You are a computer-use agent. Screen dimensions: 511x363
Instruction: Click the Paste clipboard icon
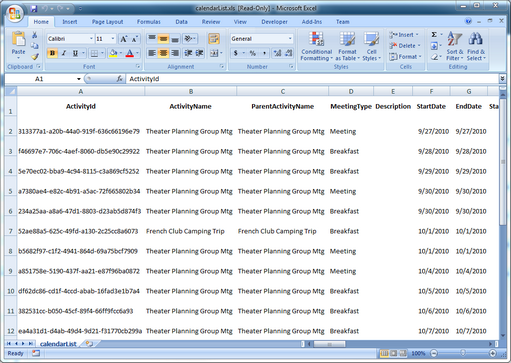point(18,39)
